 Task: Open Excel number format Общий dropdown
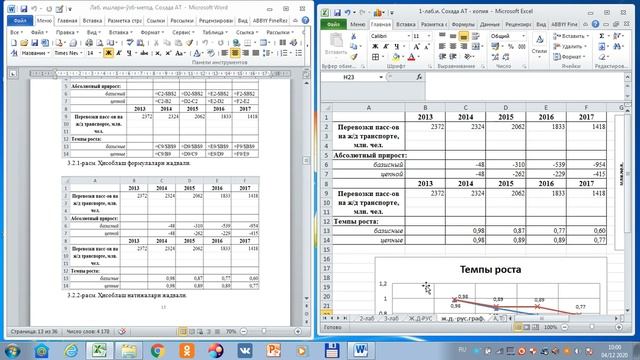[523, 36]
